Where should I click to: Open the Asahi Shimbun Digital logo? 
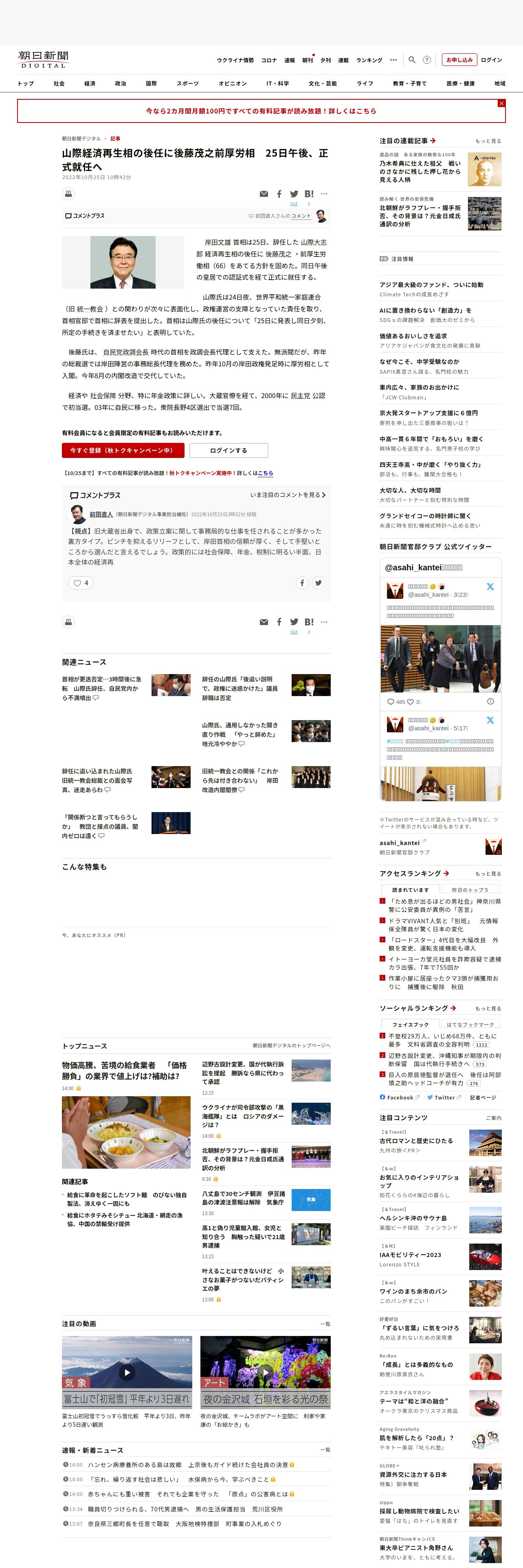[x=43, y=60]
